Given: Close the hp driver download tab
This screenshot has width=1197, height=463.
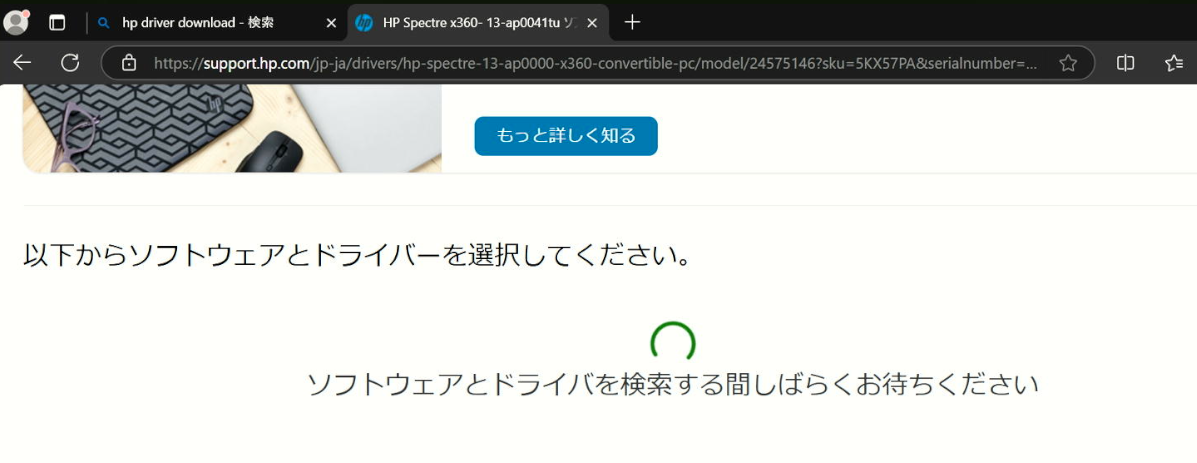Looking at the screenshot, I should click(331, 23).
